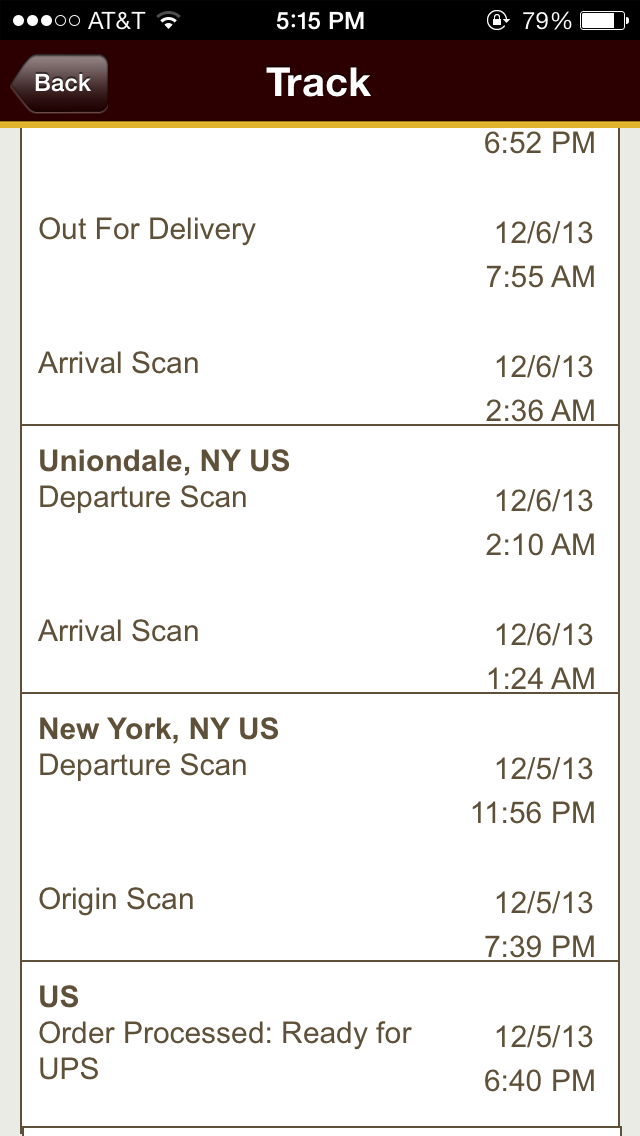This screenshot has height=1136, width=640.
Task: Select the Origin Scan entry
Action: coord(116,899)
